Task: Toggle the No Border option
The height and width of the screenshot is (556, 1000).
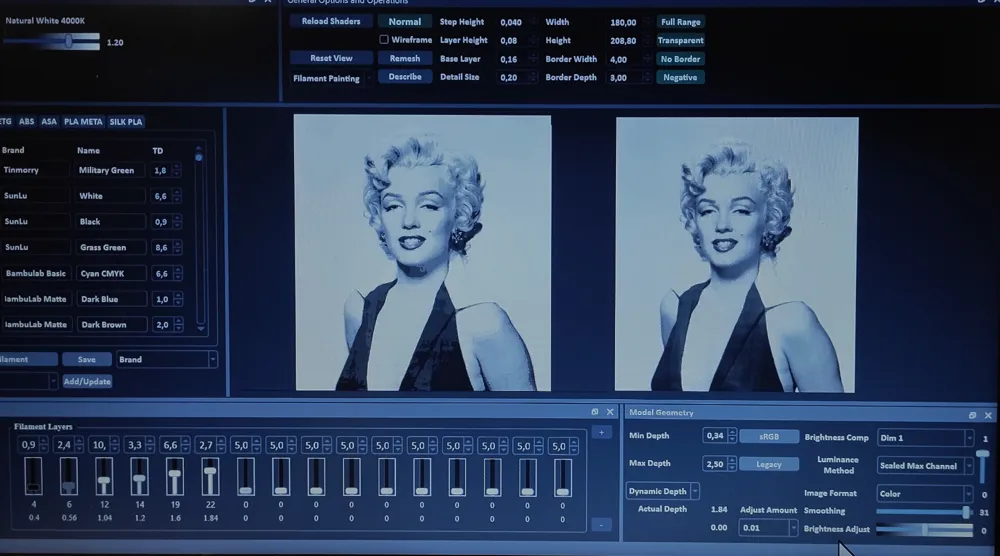Action: coord(680,59)
